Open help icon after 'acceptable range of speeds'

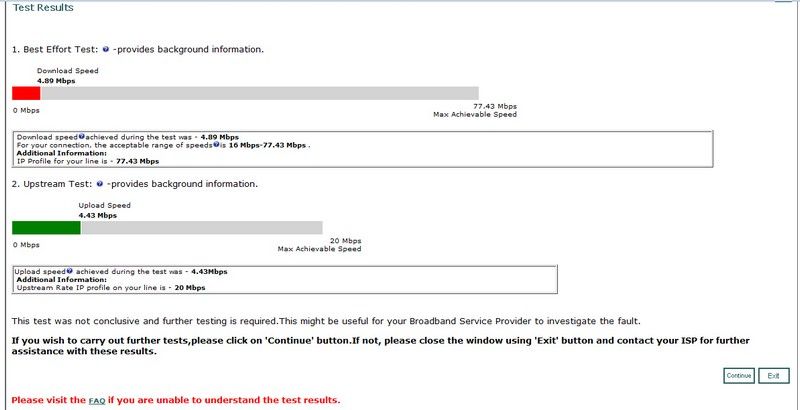click(x=216, y=144)
